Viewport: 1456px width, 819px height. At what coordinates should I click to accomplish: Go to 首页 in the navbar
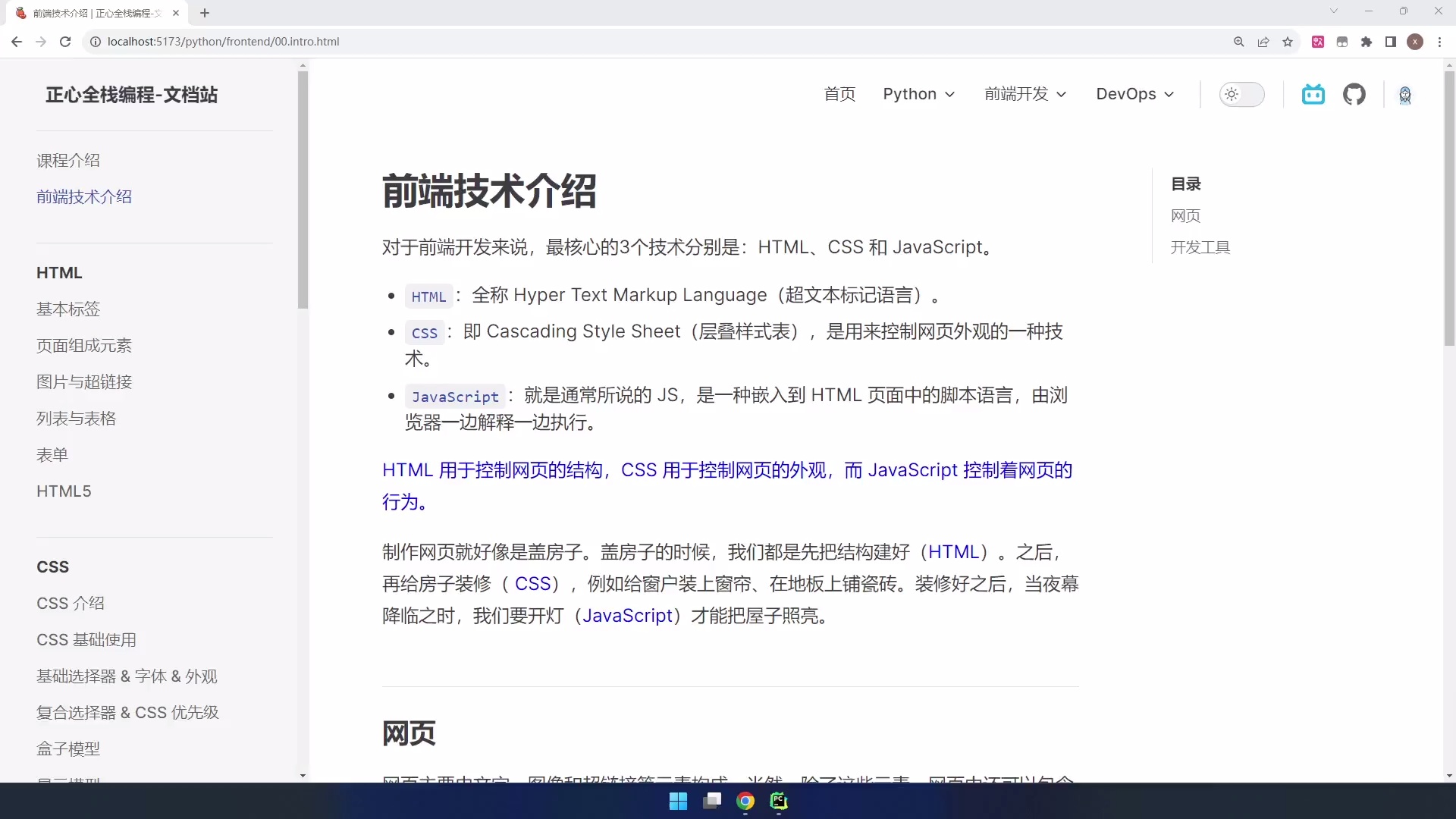click(839, 94)
